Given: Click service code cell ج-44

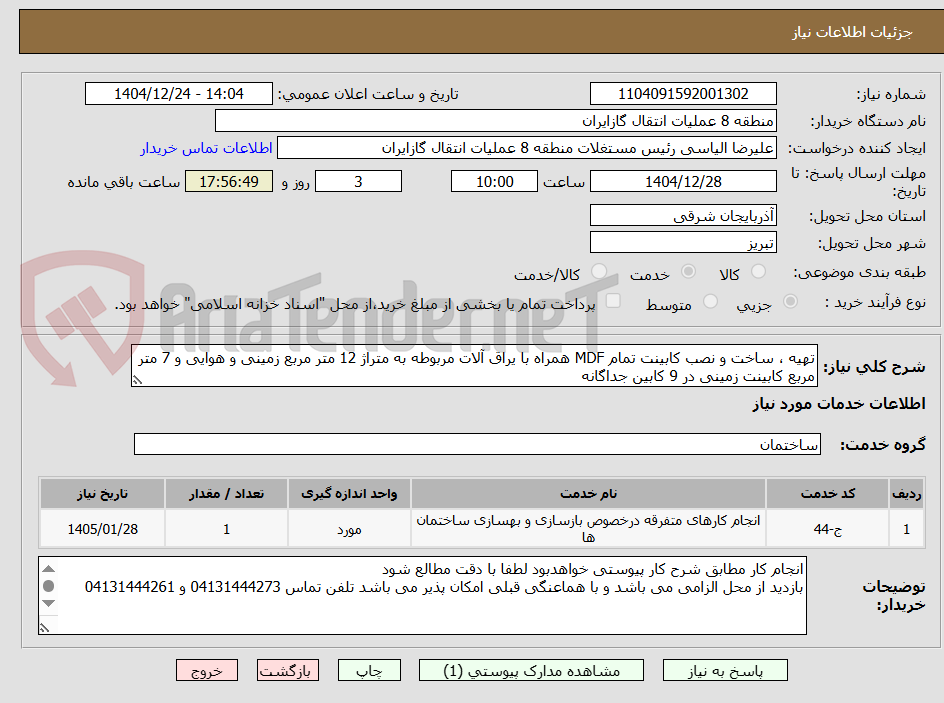Looking at the screenshot, I should pyautogui.click(x=827, y=528).
